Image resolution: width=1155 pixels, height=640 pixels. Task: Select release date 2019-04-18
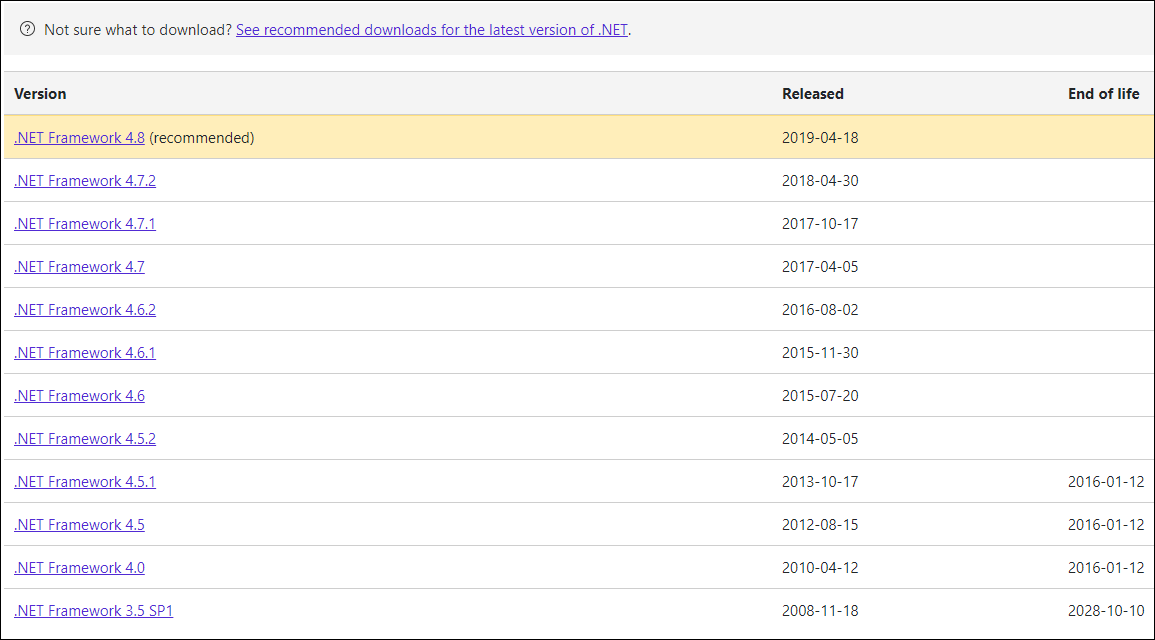pos(820,138)
